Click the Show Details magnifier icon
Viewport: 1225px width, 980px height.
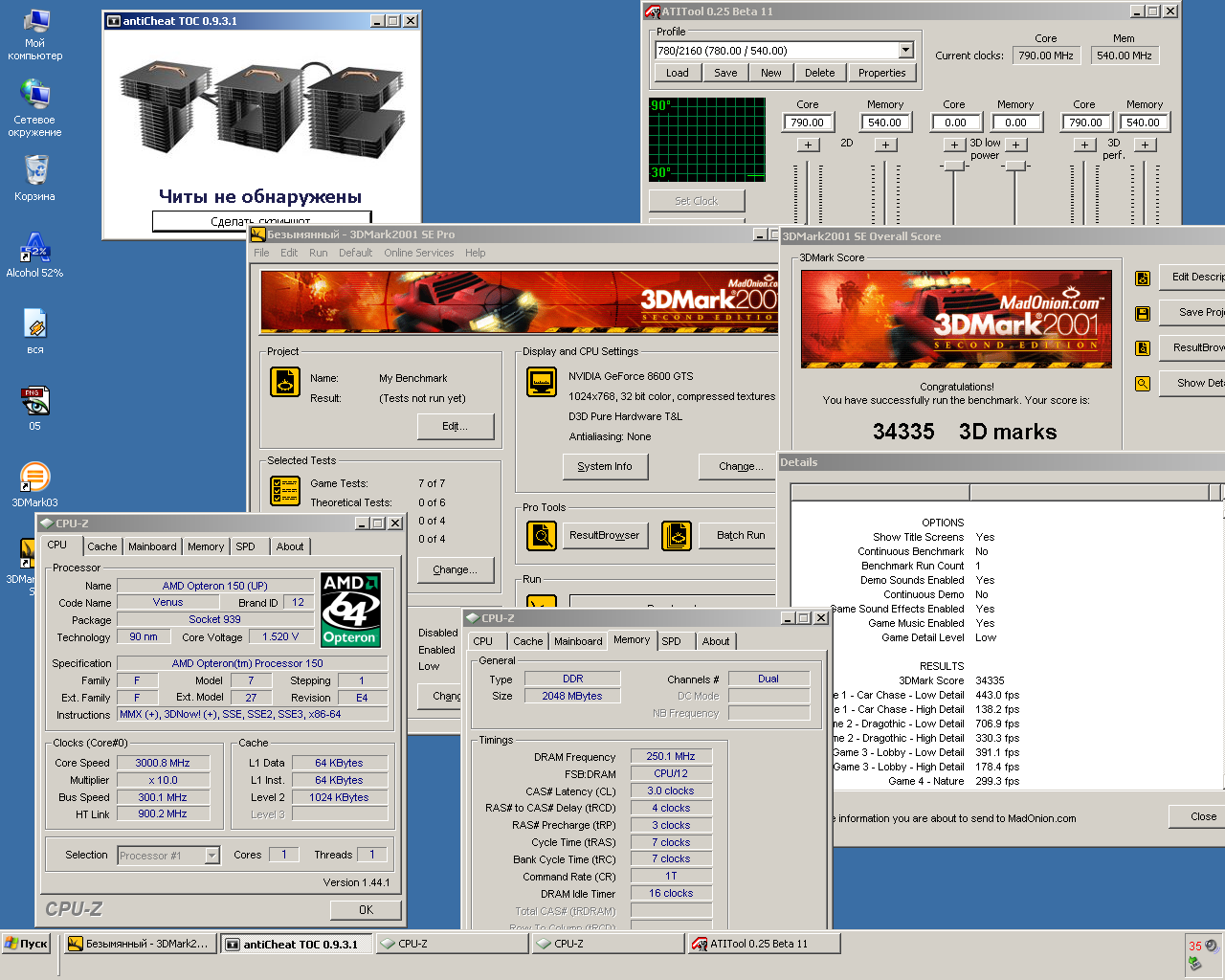[1142, 384]
